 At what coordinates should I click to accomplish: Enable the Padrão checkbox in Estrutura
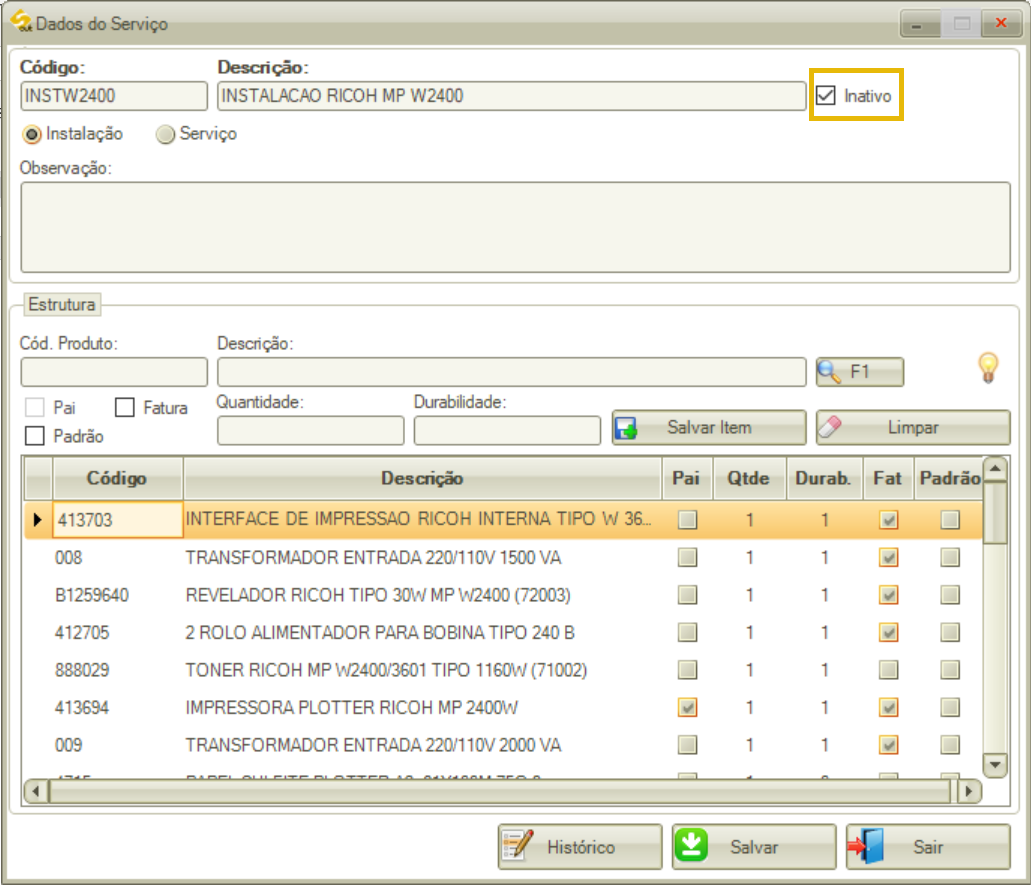click(35, 436)
